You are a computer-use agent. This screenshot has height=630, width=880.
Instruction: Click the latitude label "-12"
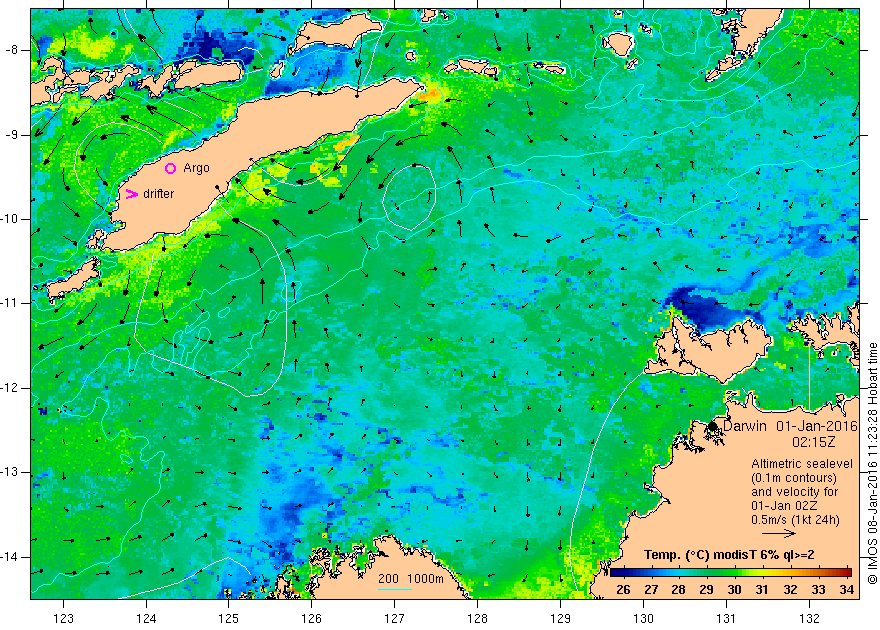click(x=11, y=388)
